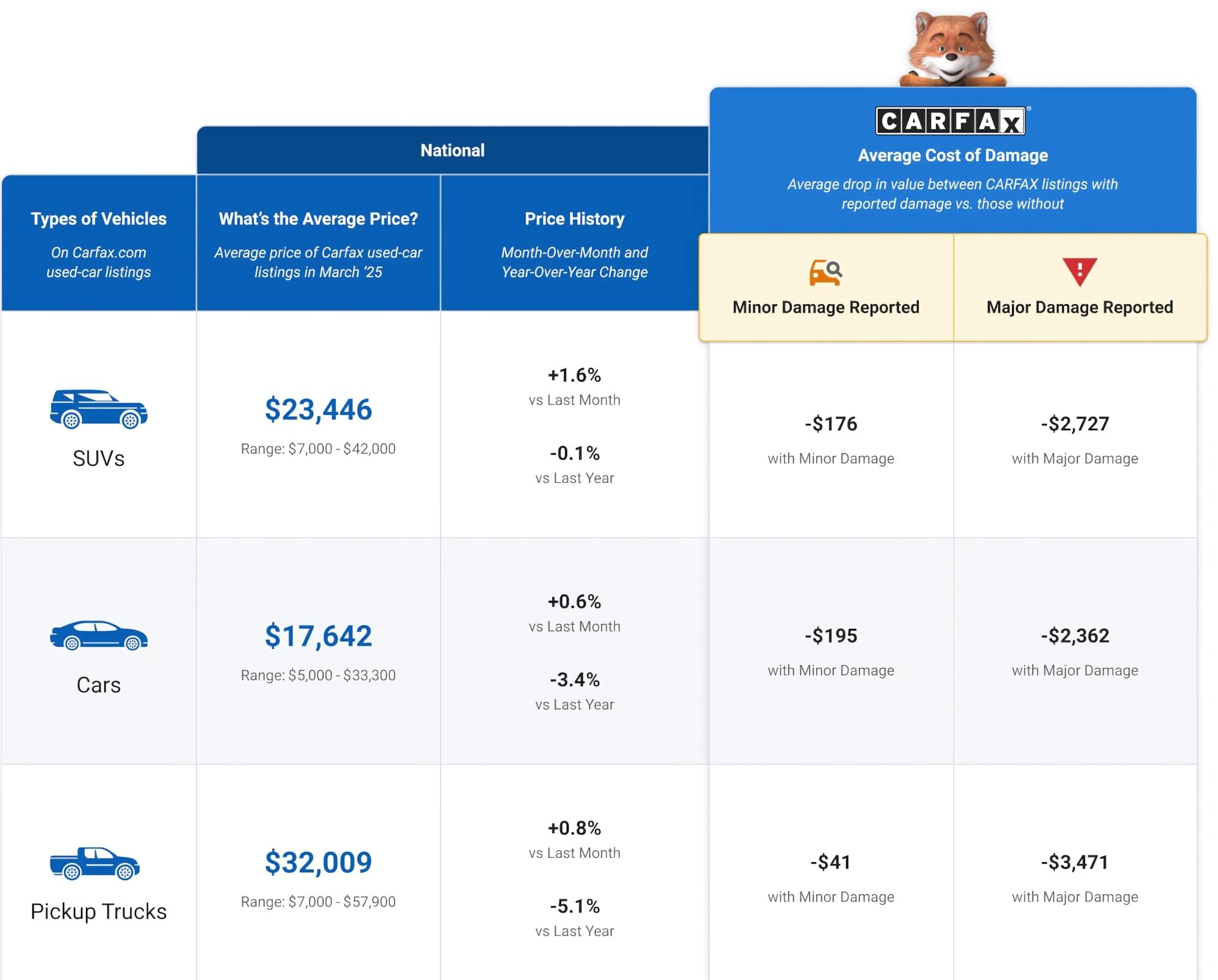
Task: Click the blue pickup truck icon
Action: point(95,863)
